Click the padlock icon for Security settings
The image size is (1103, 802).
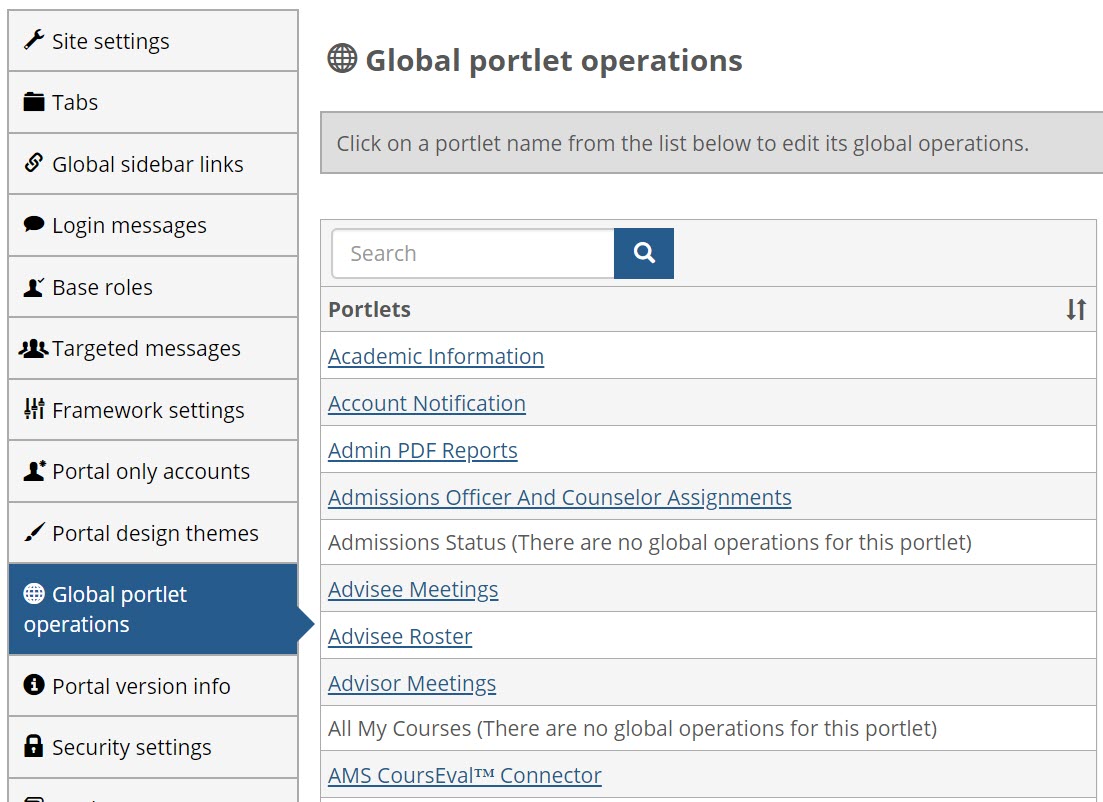click(x=34, y=747)
